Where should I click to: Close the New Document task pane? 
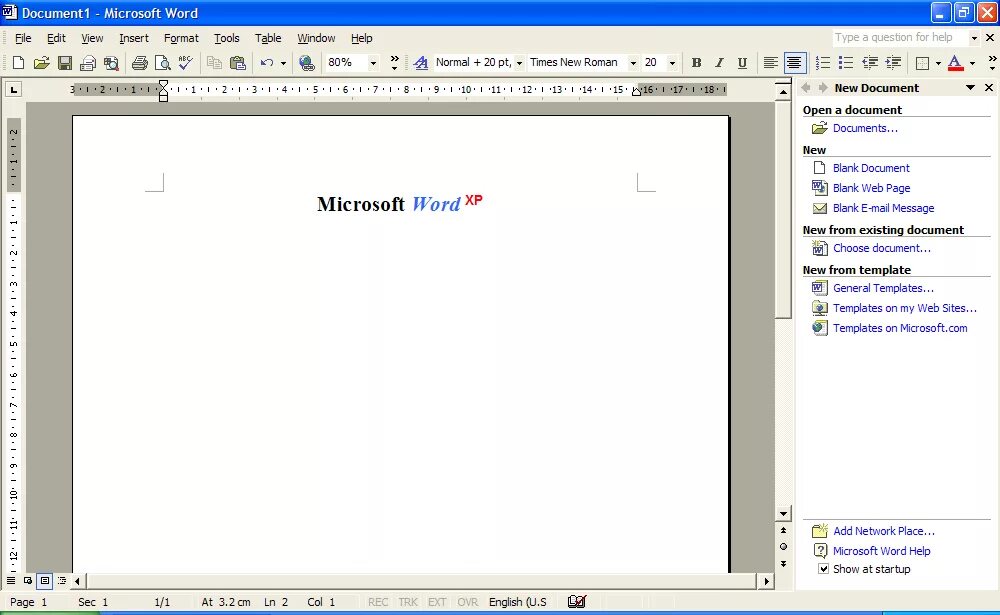click(x=989, y=87)
